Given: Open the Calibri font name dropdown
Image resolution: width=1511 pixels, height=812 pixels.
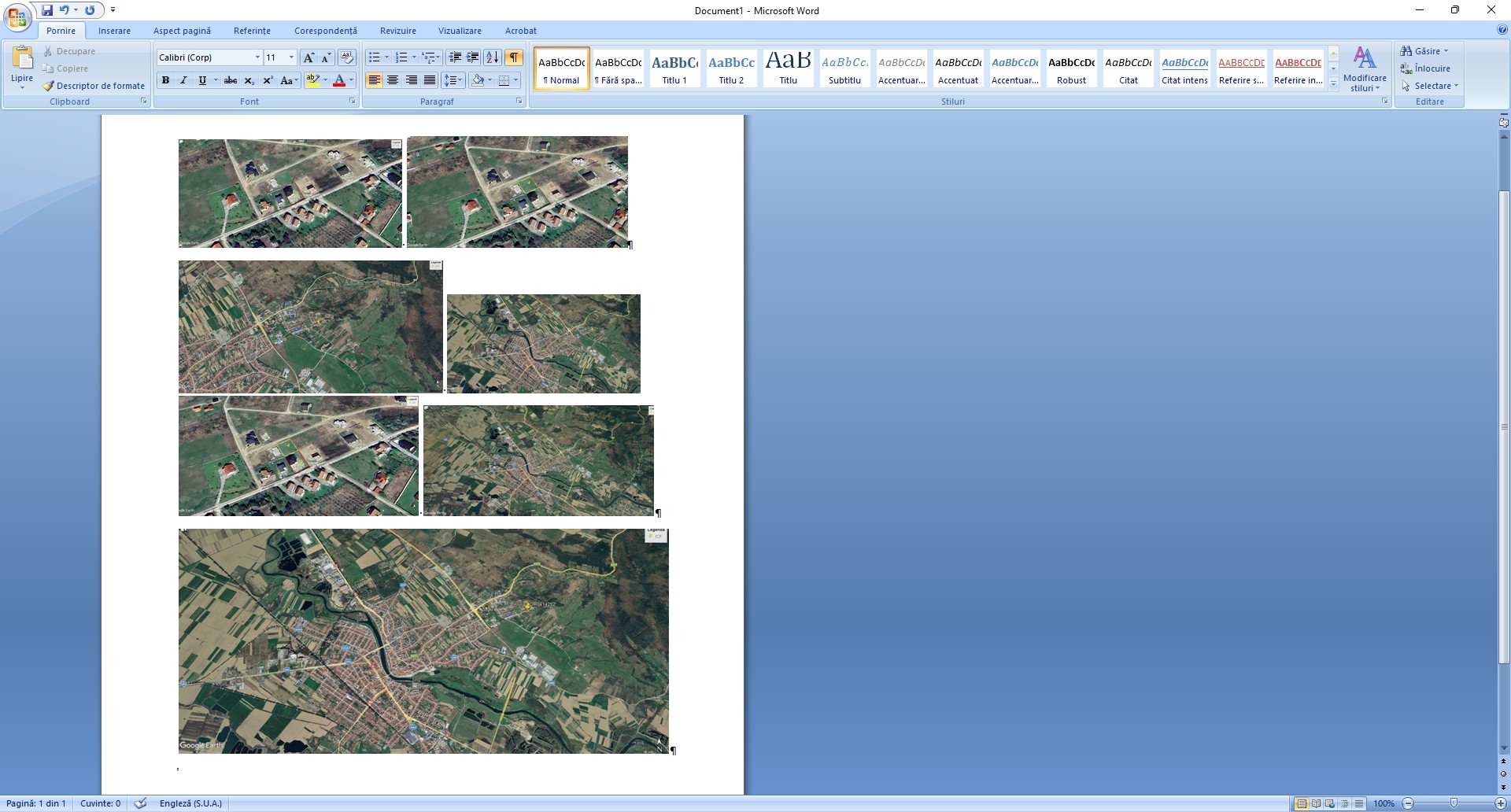Looking at the screenshot, I should pyautogui.click(x=257, y=57).
